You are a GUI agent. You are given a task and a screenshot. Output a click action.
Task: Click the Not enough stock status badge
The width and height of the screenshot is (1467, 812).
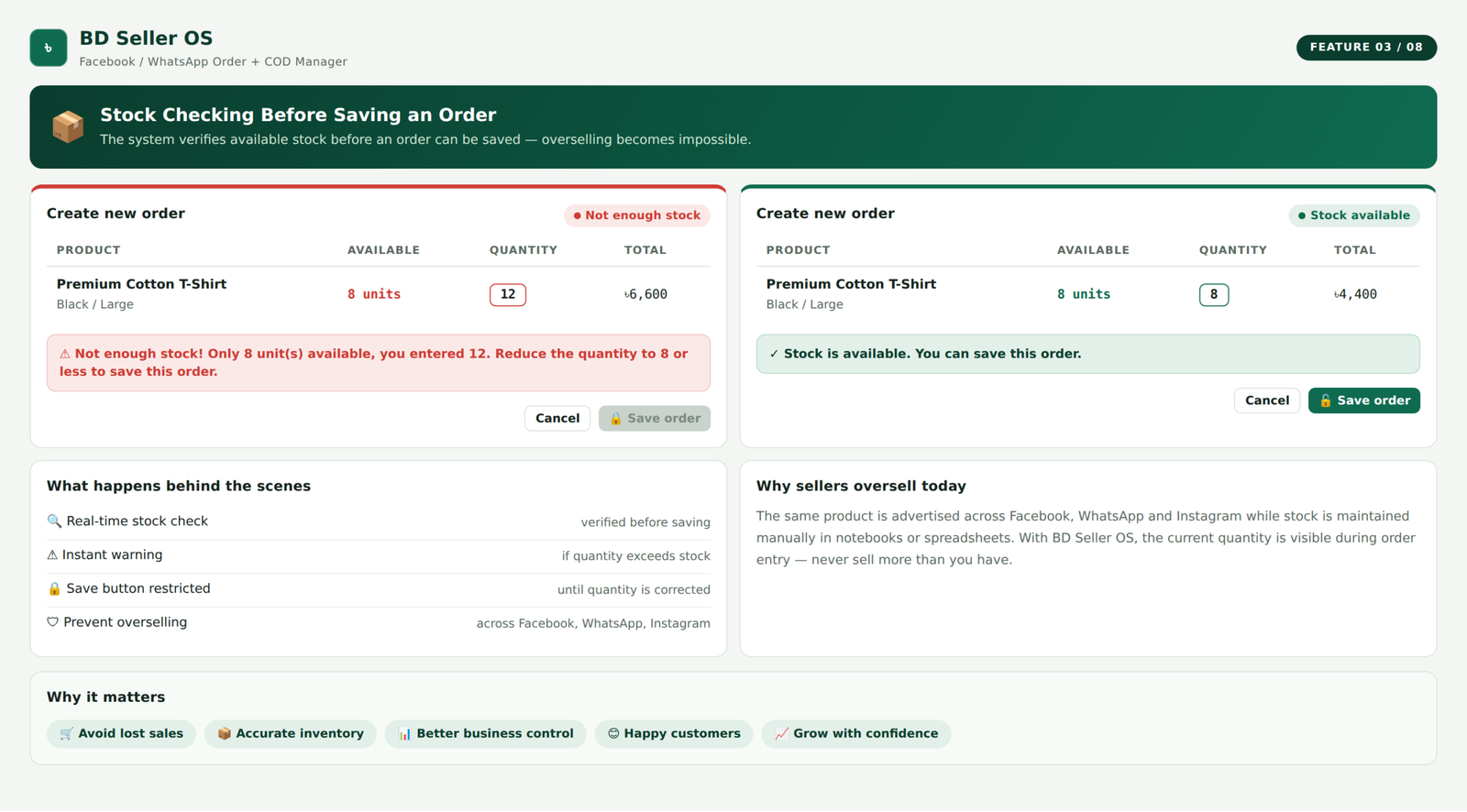pyautogui.click(x=637, y=215)
